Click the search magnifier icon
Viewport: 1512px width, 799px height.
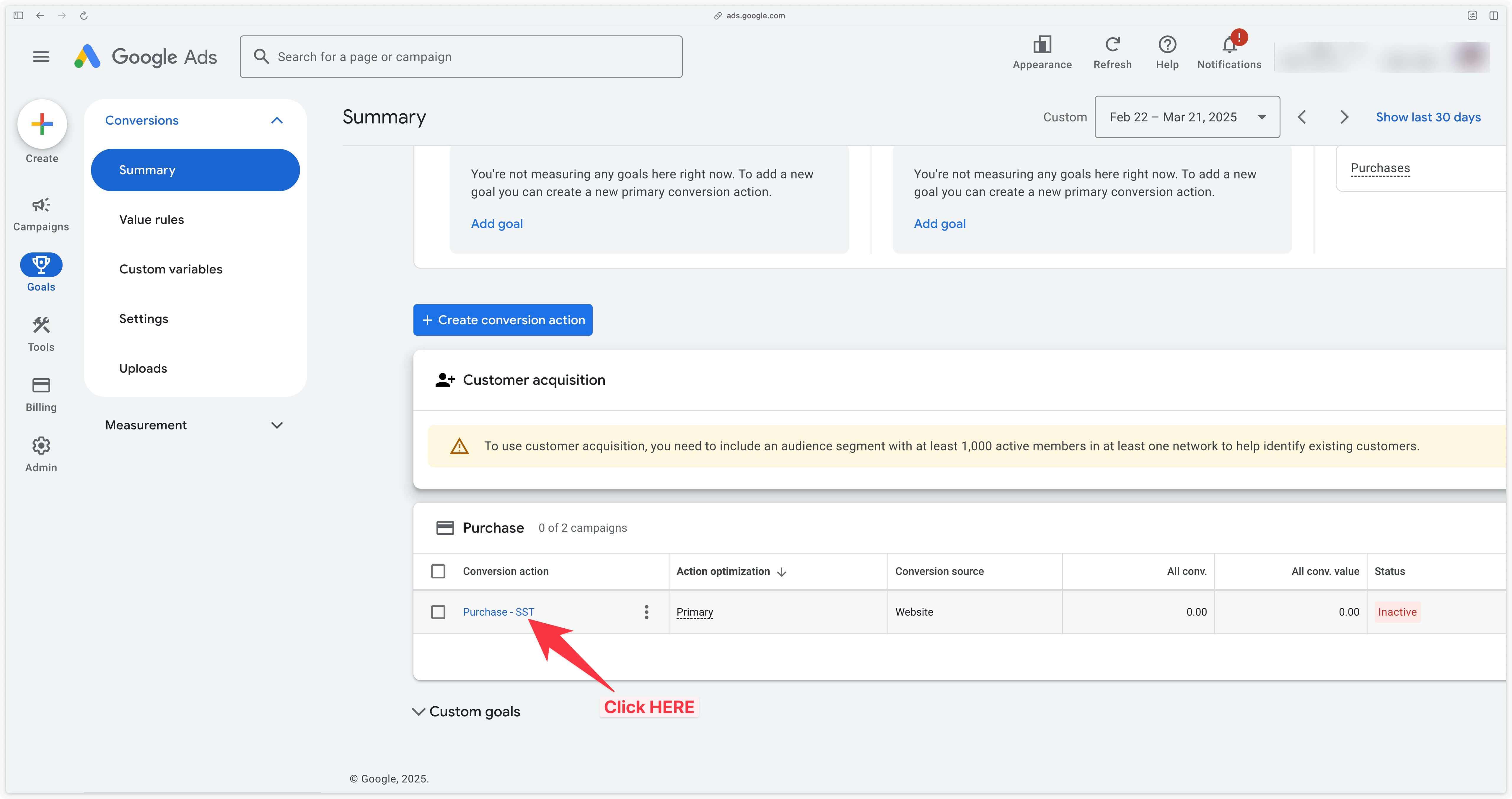tap(261, 56)
